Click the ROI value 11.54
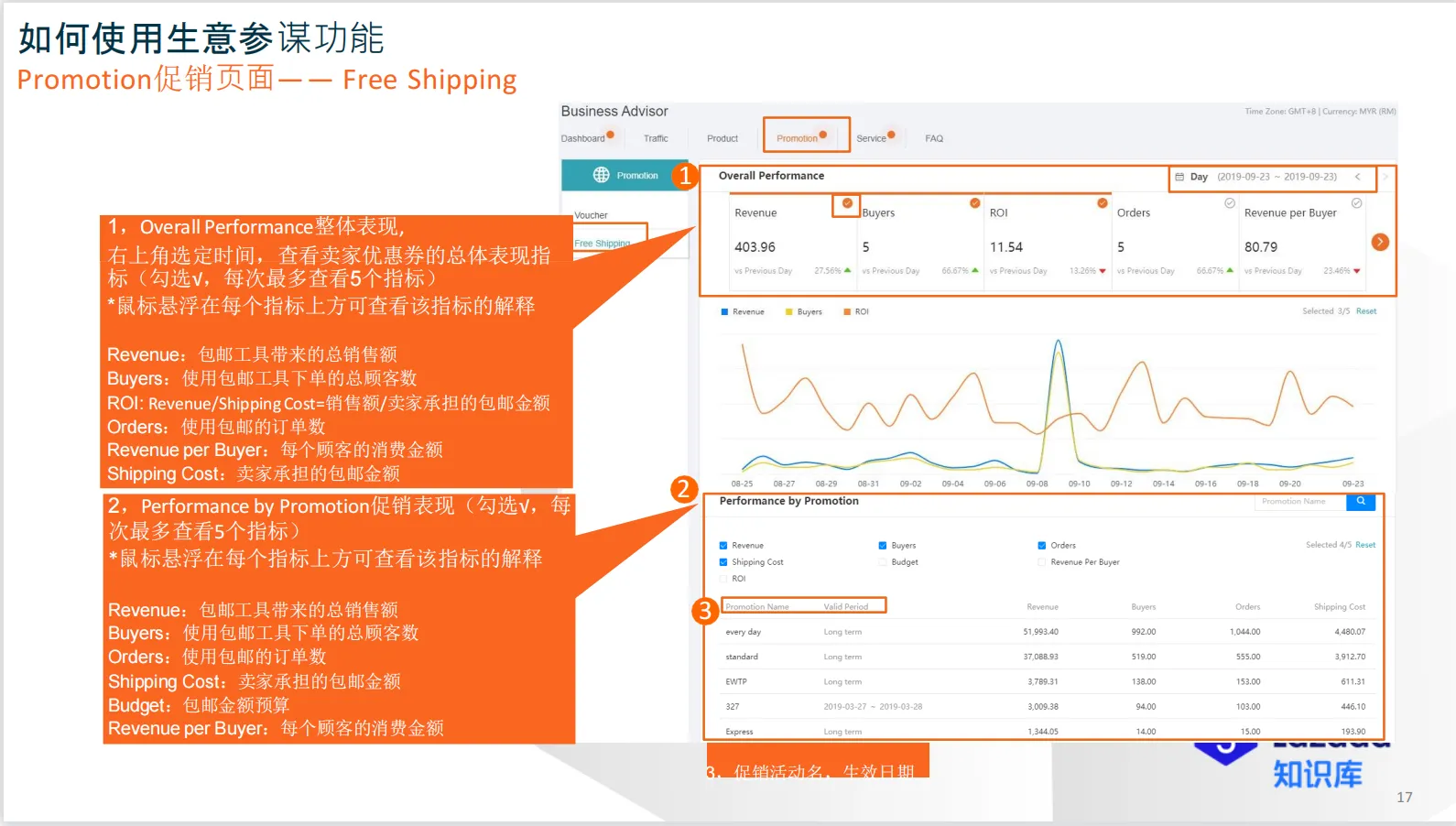The image size is (1456, 826). coord(1006,247)
